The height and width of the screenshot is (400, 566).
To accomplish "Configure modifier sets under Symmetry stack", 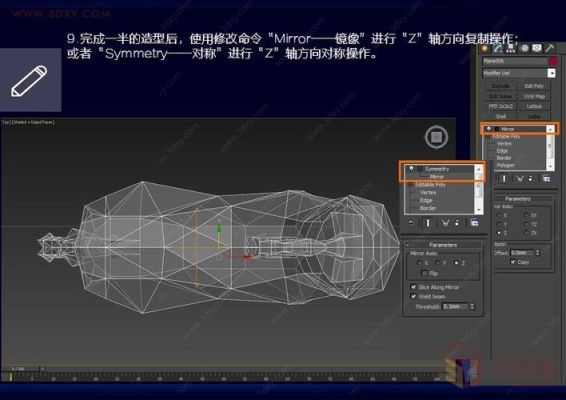I will [474, 223].
